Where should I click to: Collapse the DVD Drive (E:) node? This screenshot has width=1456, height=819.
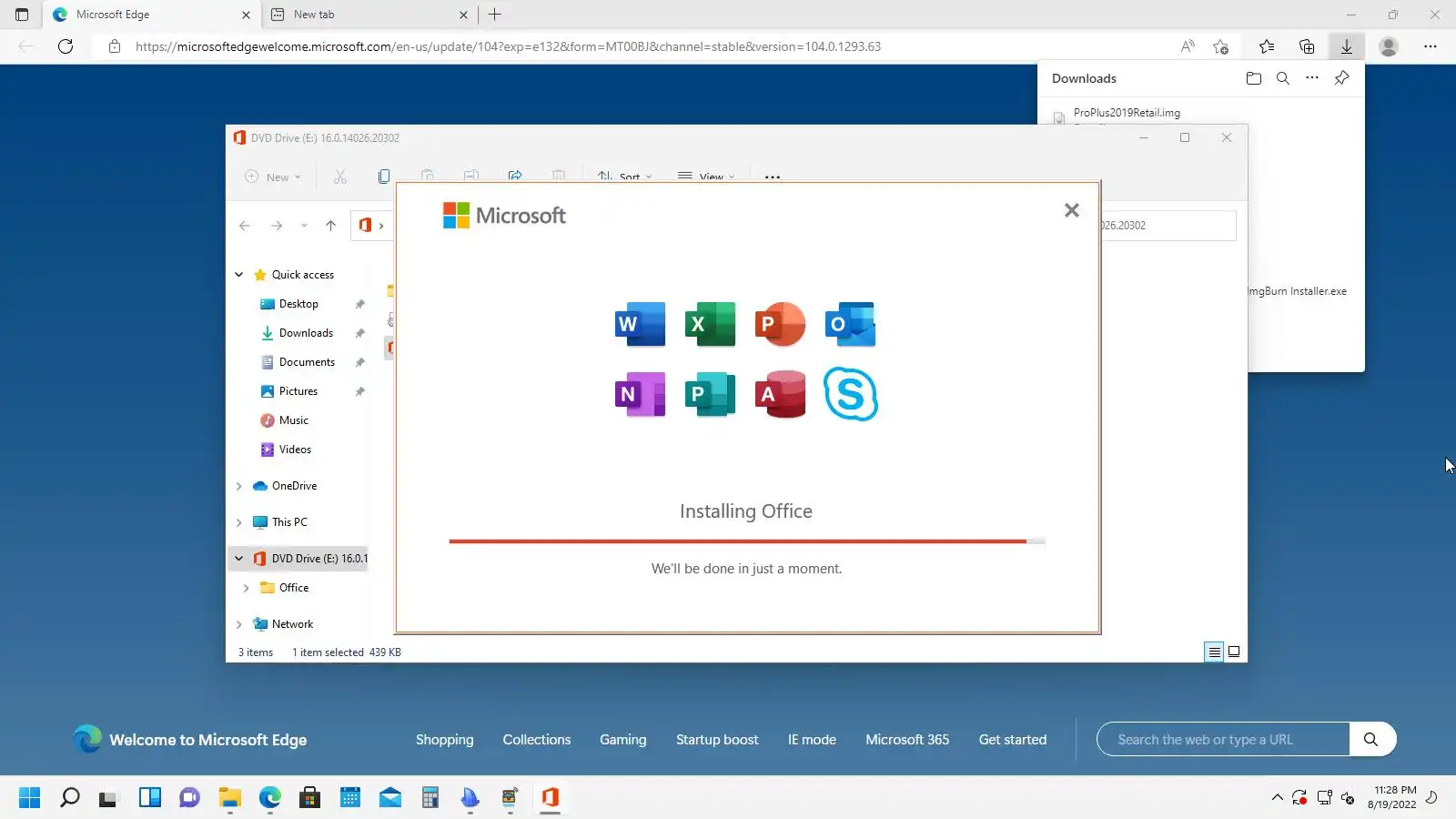point(239,559)
